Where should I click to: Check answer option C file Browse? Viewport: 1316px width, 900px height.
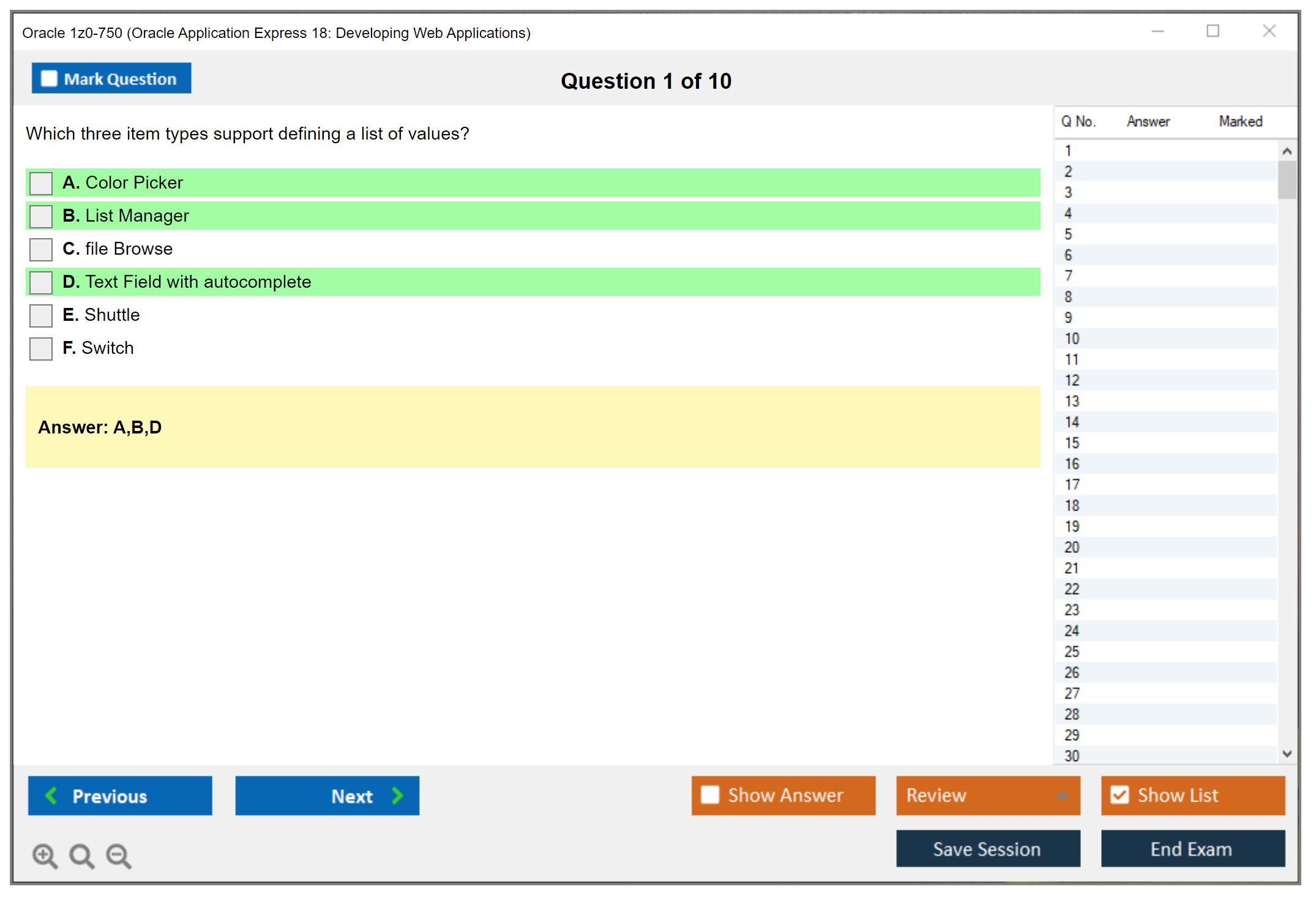[x=40, y=249]
